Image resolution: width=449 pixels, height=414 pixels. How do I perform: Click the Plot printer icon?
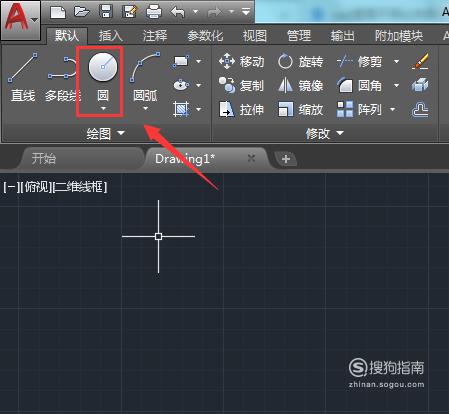tap(154, 12)
